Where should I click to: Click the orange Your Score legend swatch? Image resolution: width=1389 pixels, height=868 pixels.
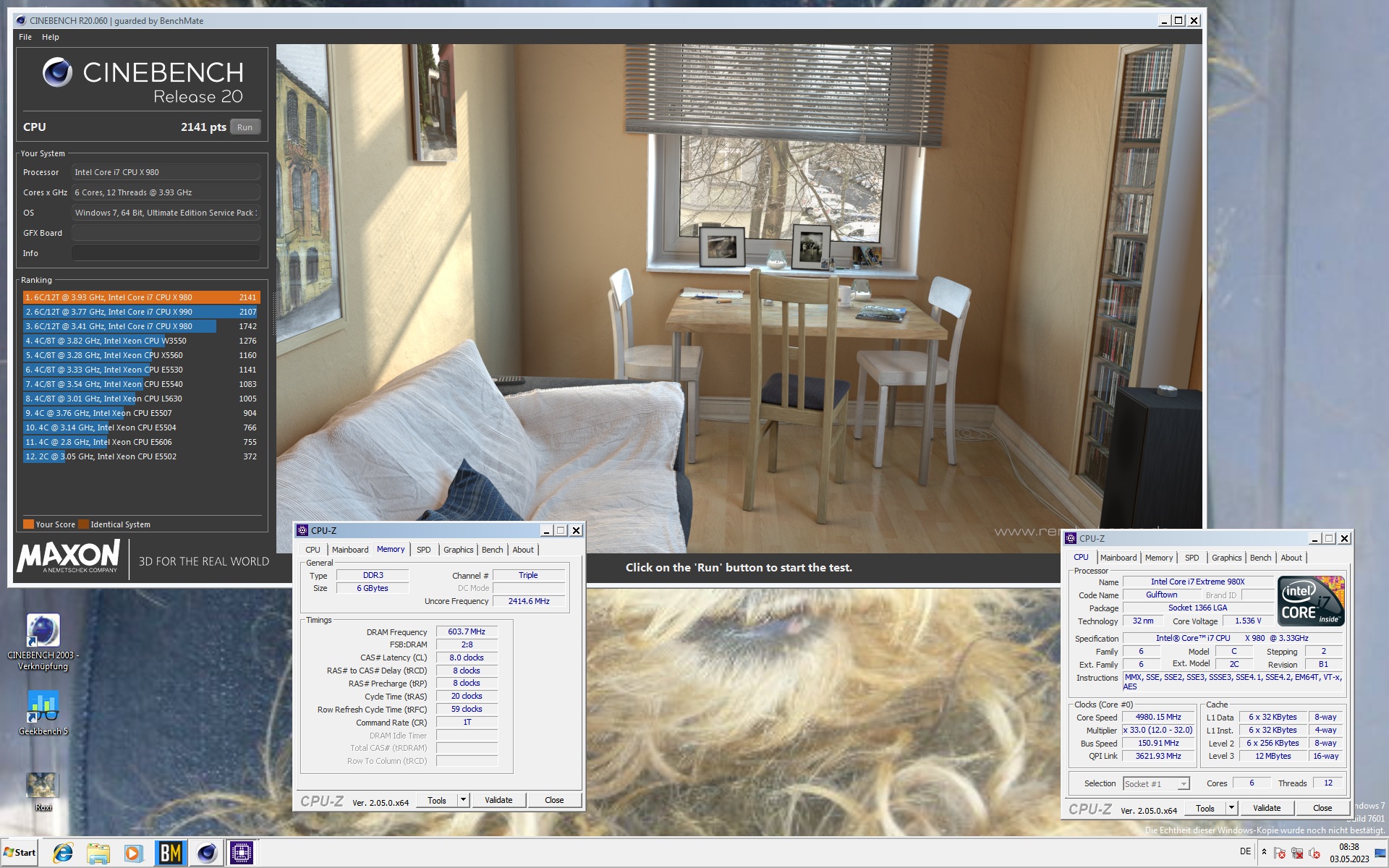pos(28,524)
